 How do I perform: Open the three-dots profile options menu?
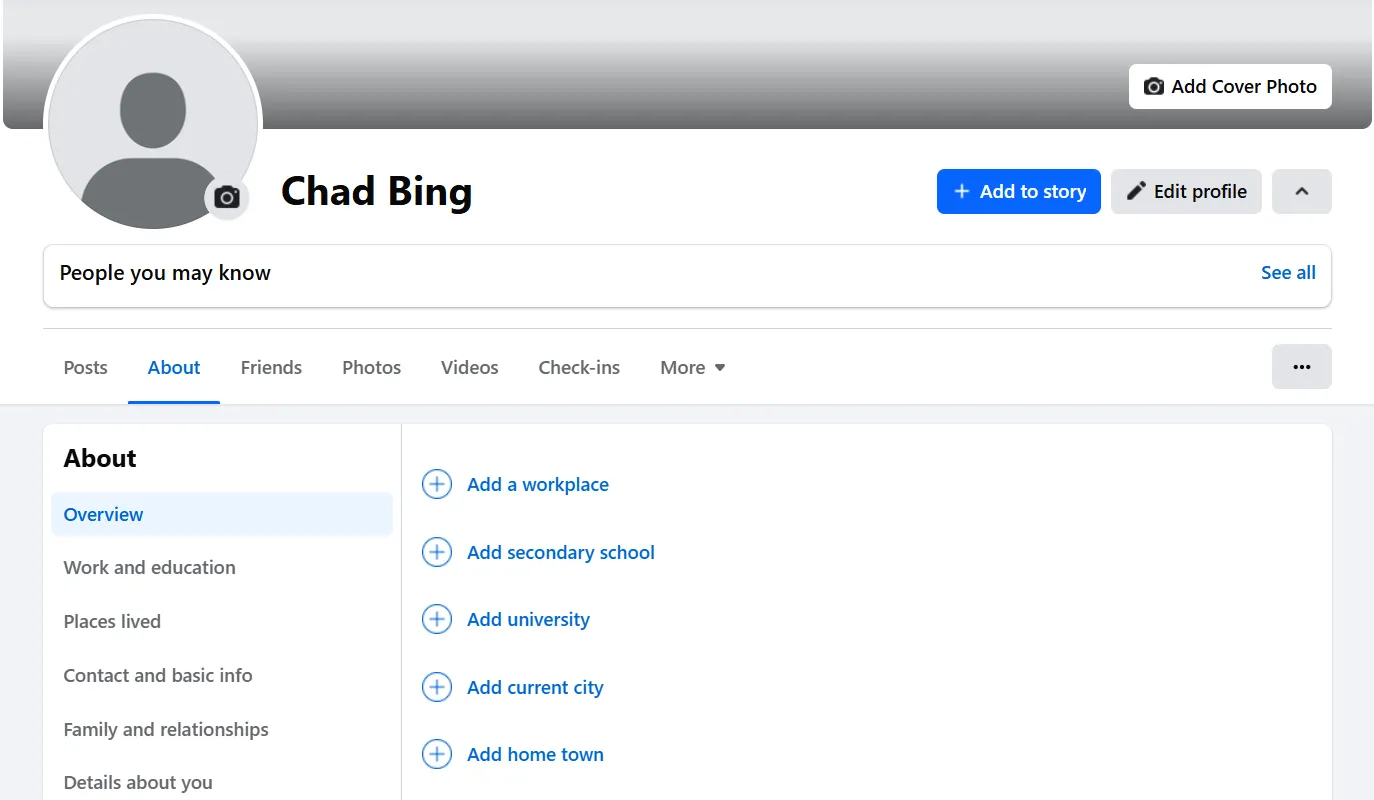click(x=1301, y=367)
